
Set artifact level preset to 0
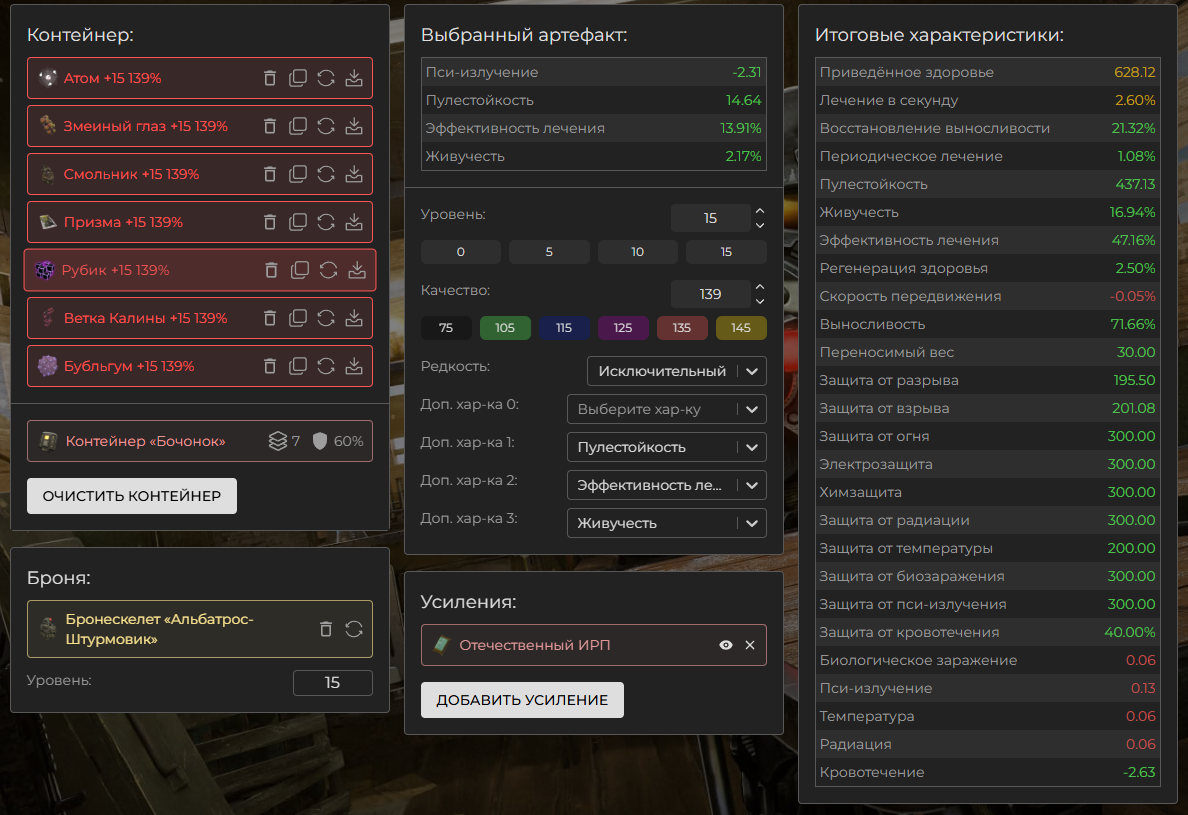point(461,251)
